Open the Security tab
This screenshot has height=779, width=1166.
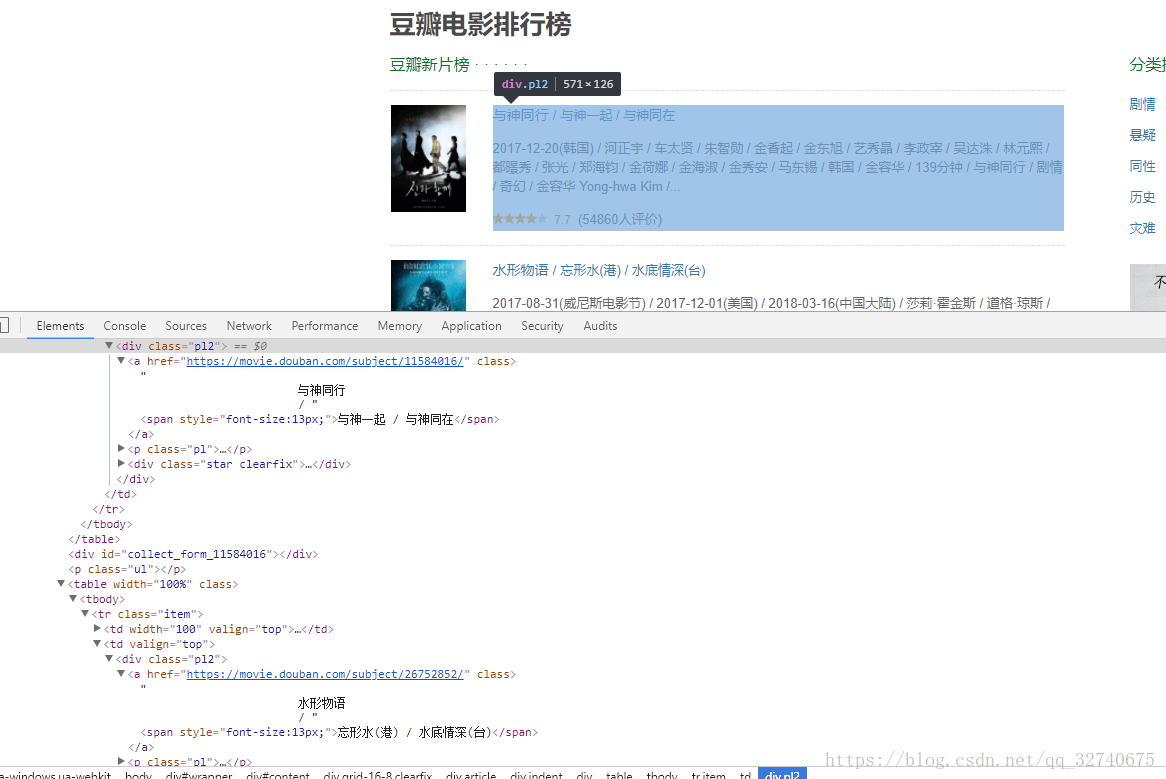click(x=542, y=326)
